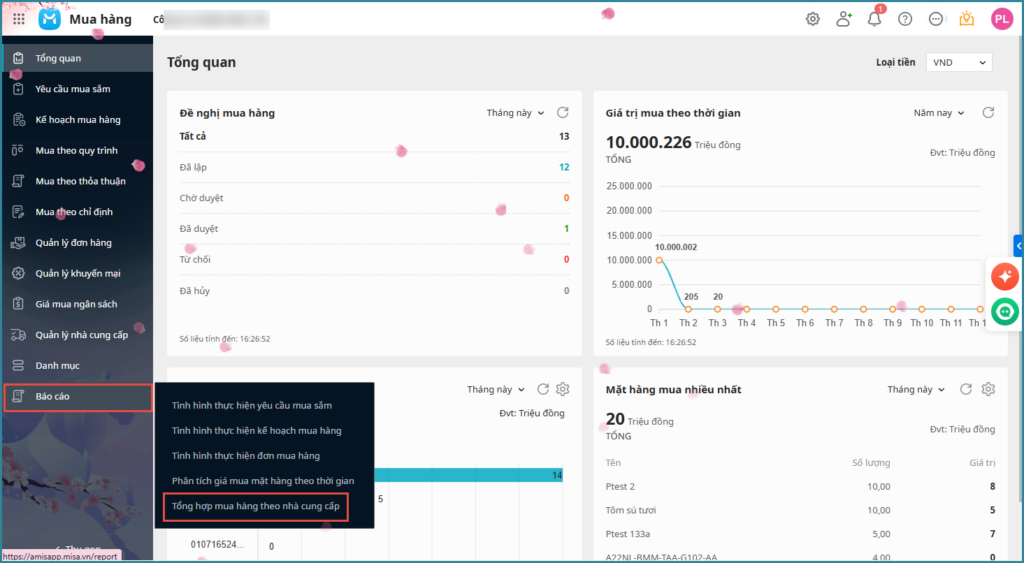Click the Đã lập count 12
The image size is (1024, 563).
point(564,167)
